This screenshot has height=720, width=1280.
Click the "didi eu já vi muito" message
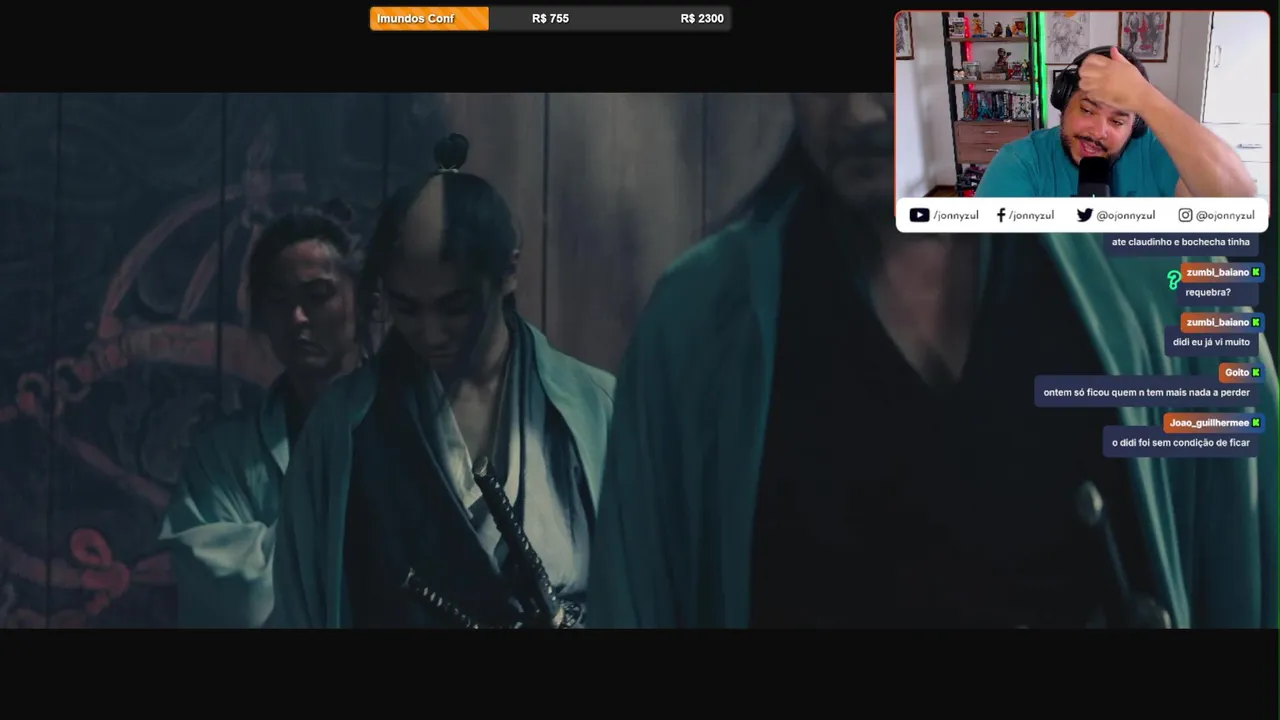click(x=1211, y=342)
